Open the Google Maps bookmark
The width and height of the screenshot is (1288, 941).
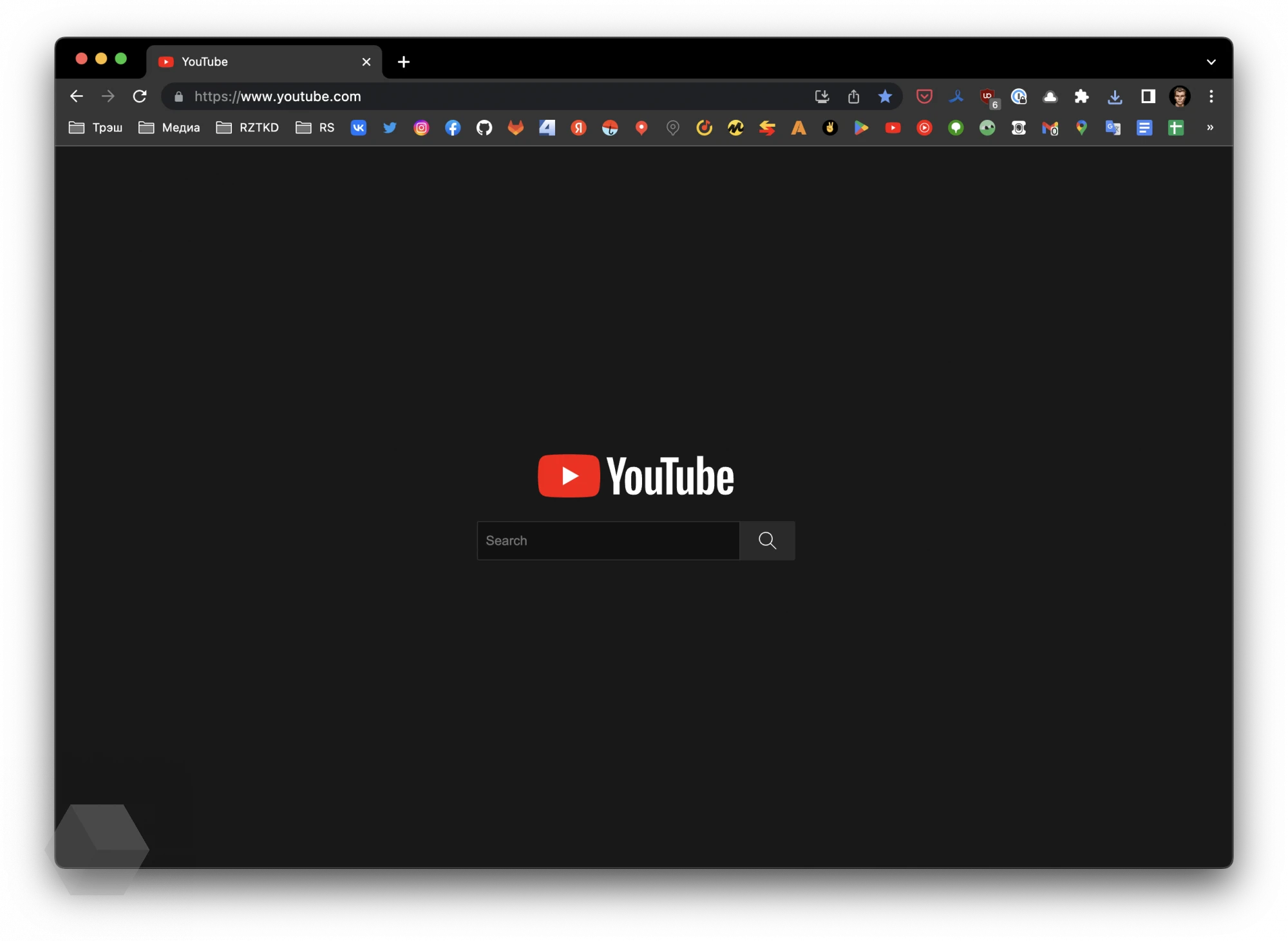(1082, 128)
